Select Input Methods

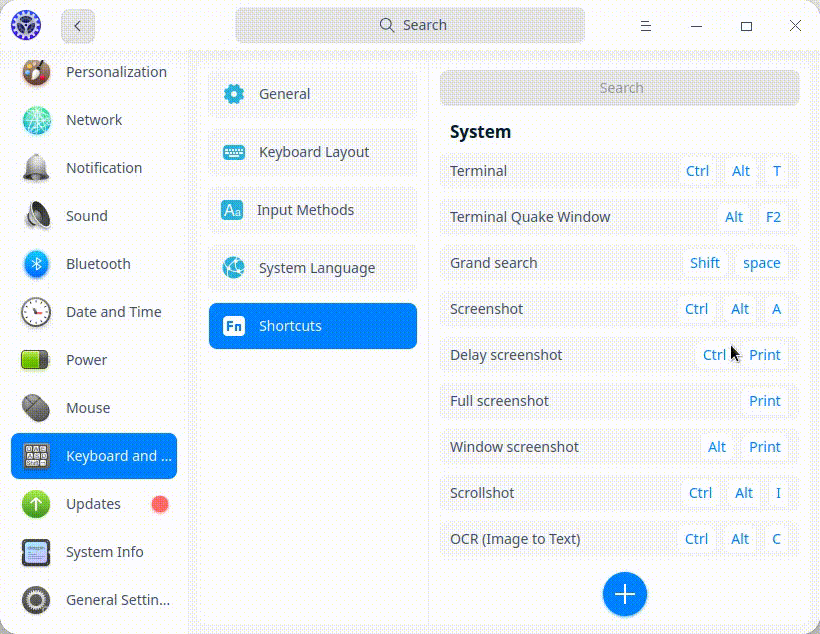pyautogui.click(x=312, y=210)
